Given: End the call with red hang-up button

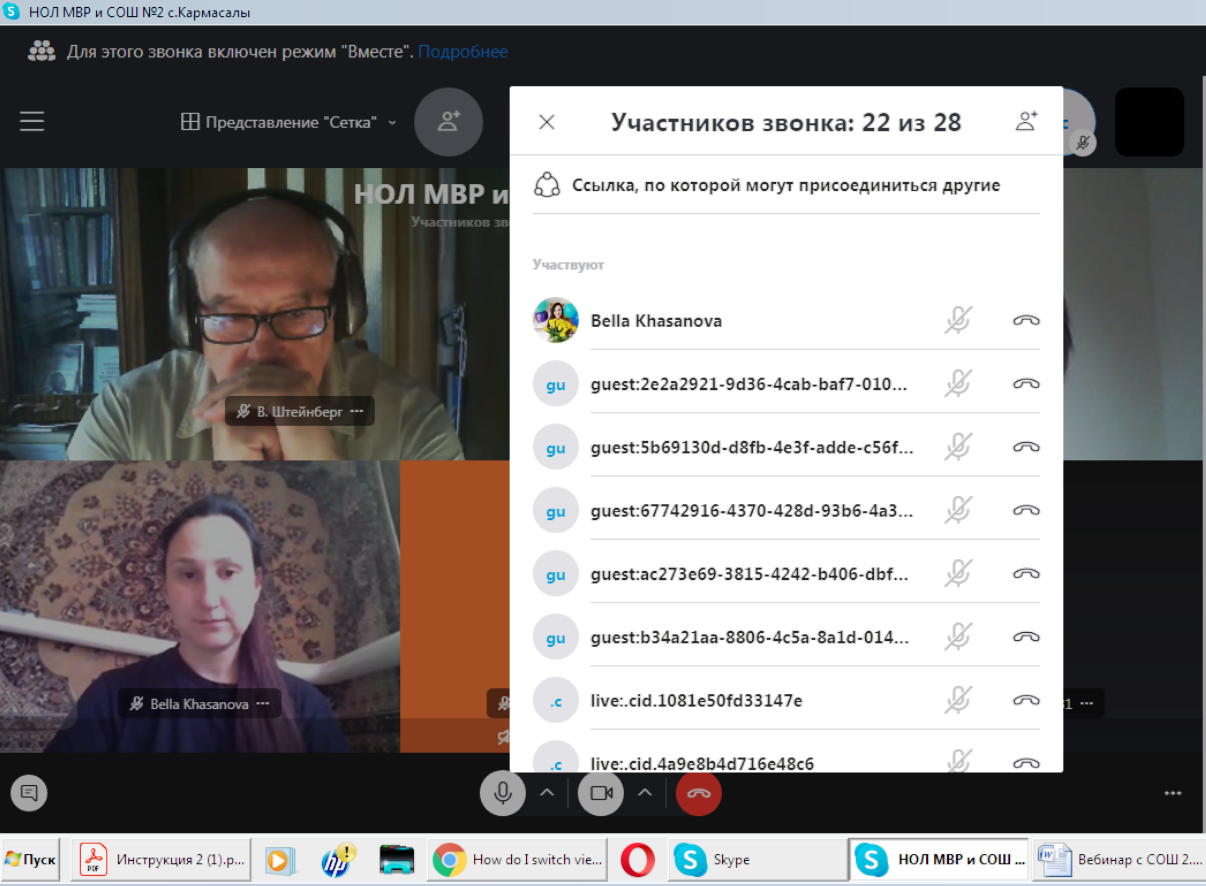Looking at the screenshot, I should (698, 793).
